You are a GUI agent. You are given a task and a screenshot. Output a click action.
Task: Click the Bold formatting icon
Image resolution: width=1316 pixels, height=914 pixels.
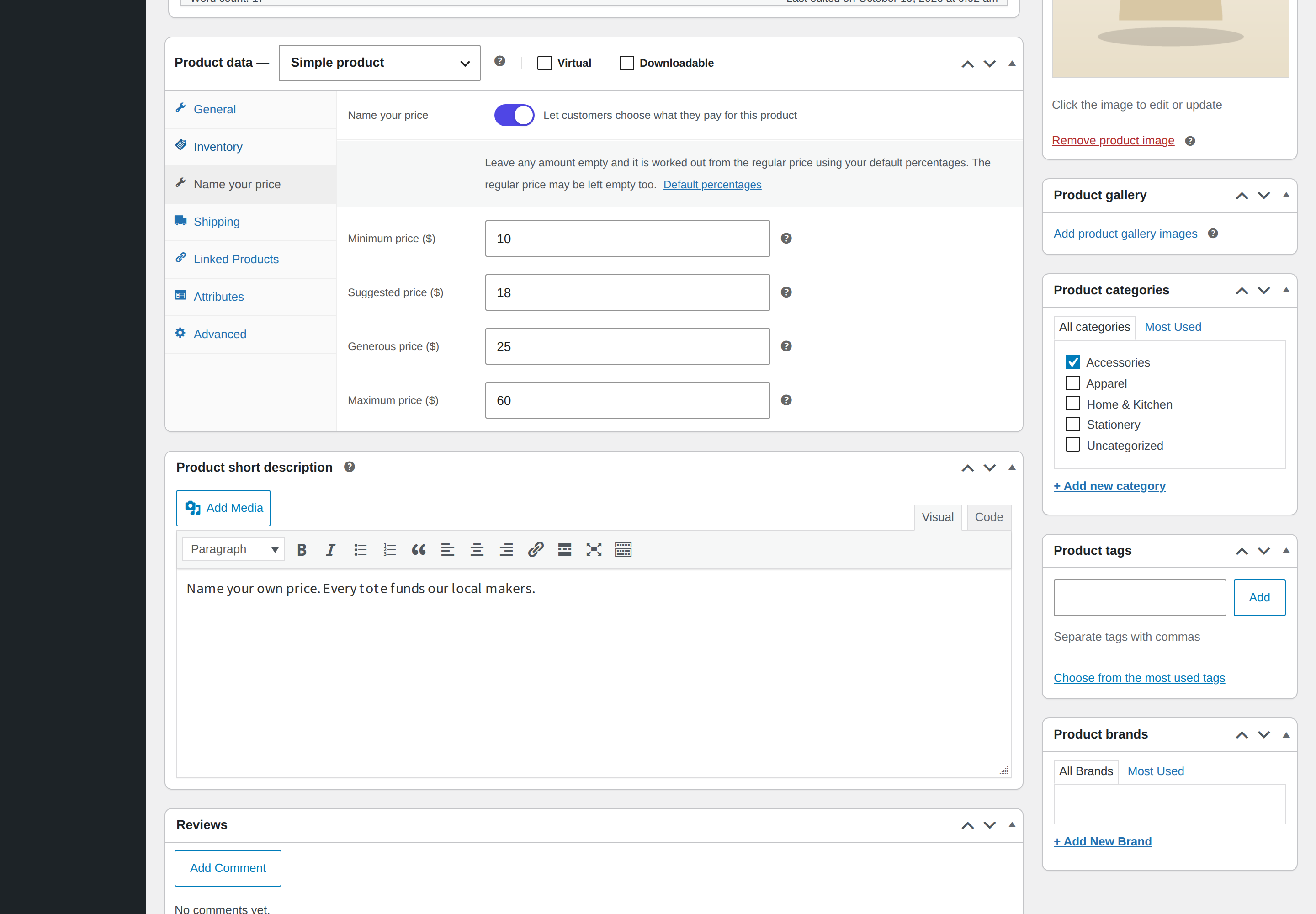pos(302,550)
